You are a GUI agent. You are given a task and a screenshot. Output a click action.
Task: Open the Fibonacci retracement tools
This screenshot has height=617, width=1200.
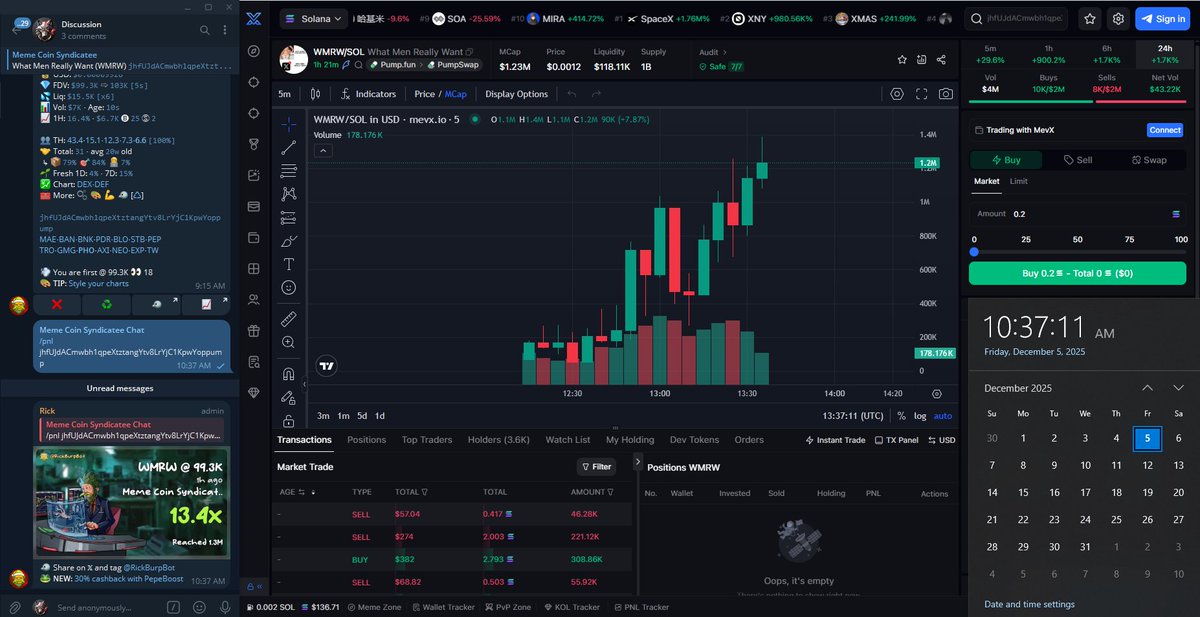(x=289, y=171)
